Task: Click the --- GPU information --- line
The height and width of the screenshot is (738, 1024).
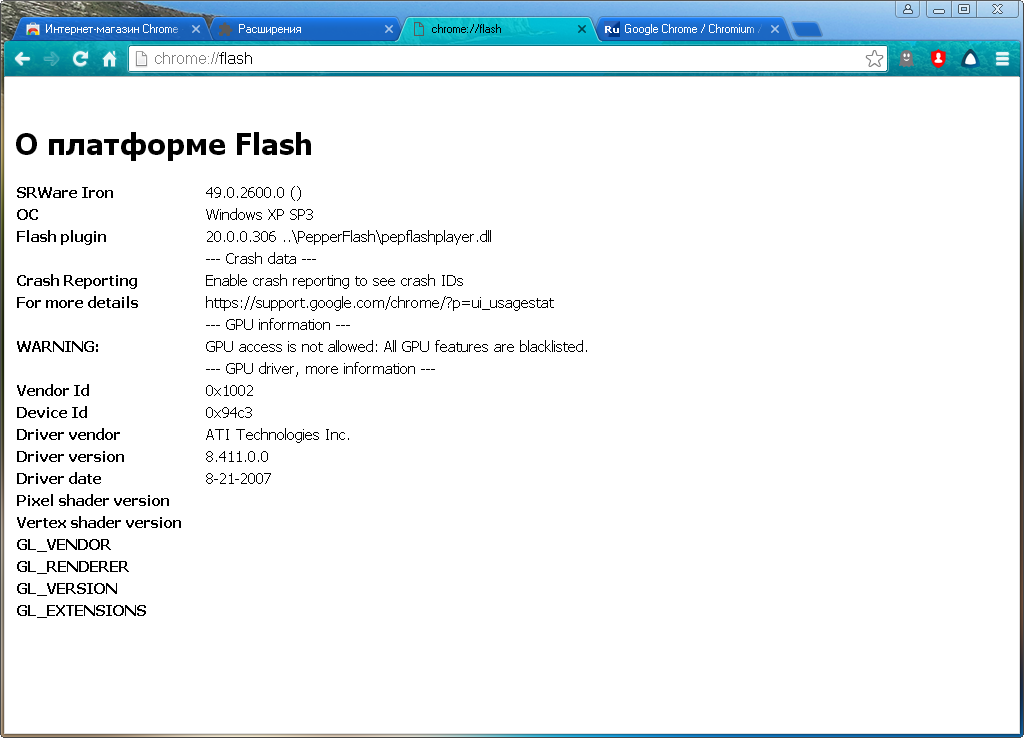Action: click(278, 325)
